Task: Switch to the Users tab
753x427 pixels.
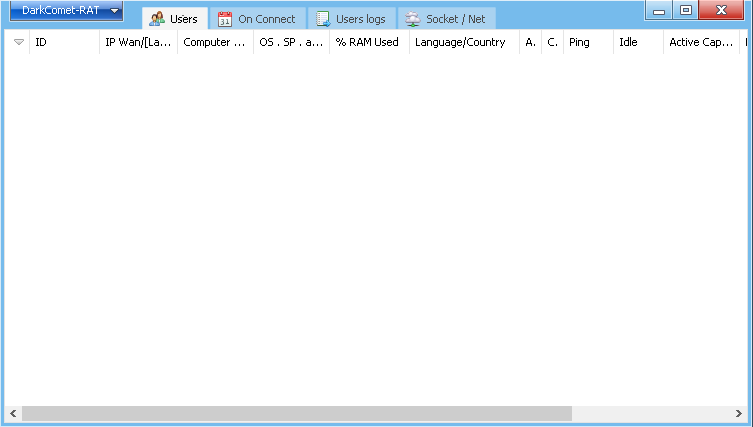Action: pyautogui.click(x=173, y=19)
